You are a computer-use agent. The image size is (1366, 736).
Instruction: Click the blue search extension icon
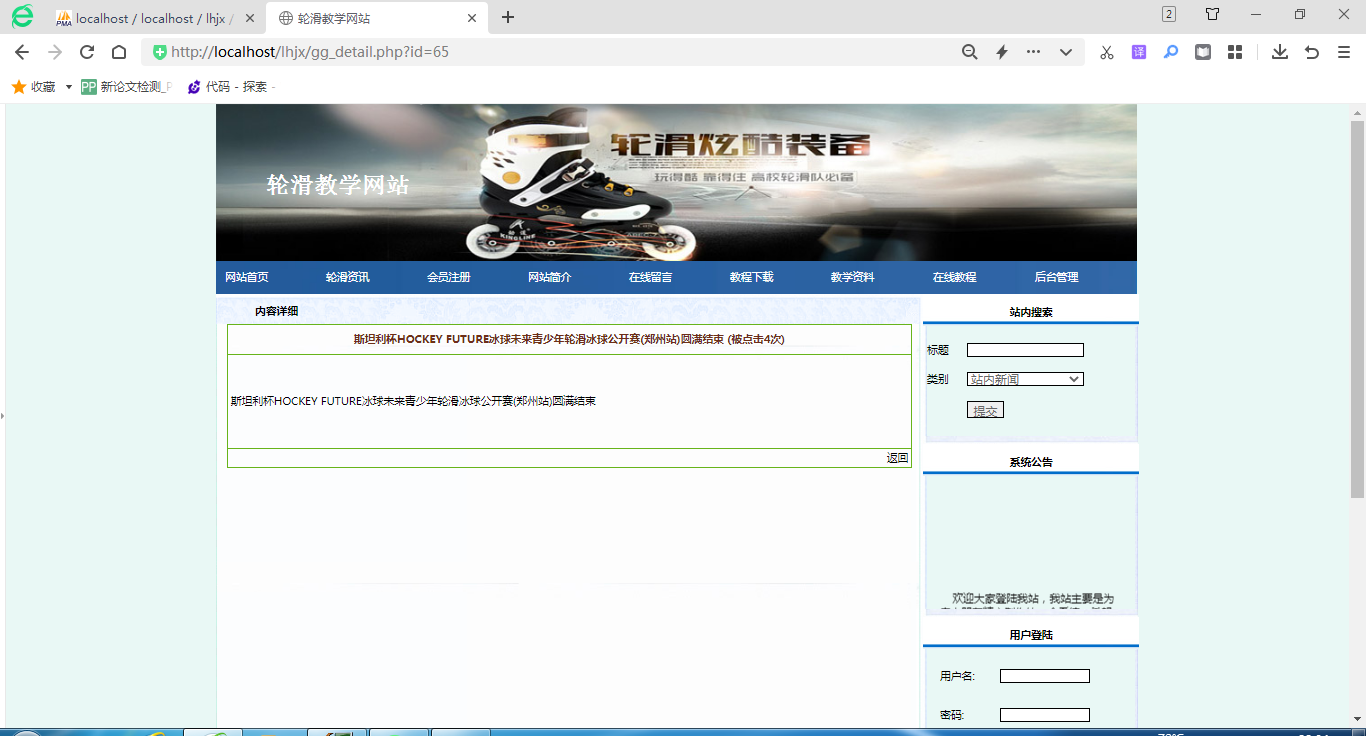tap(1171, 52)
